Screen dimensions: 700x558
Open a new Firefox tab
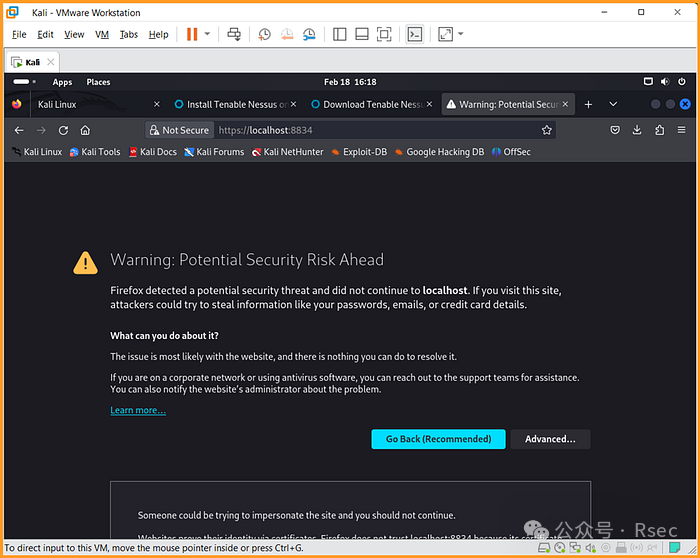coord(588,104)
